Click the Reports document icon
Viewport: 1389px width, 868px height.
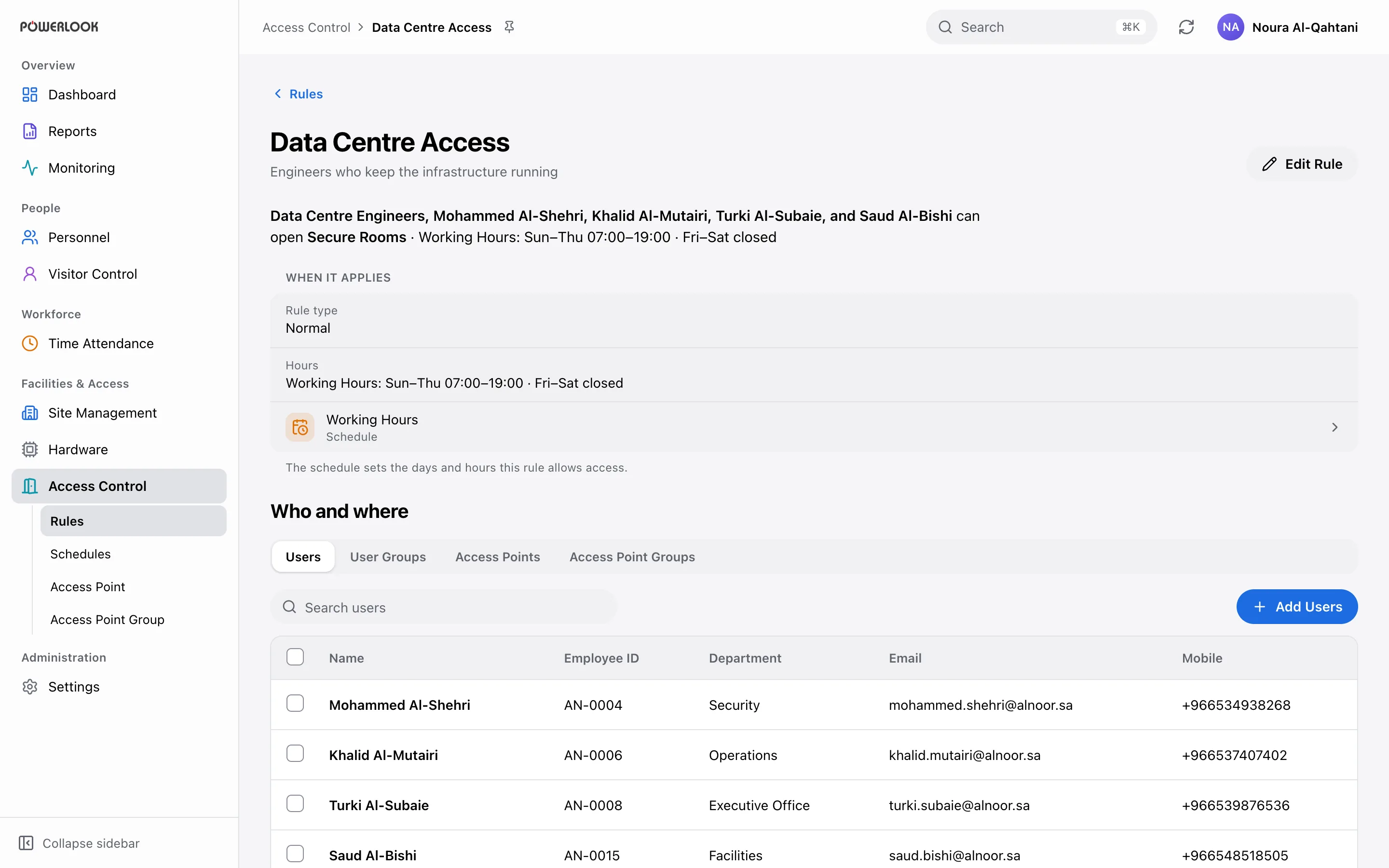click(x=30, y=132)
